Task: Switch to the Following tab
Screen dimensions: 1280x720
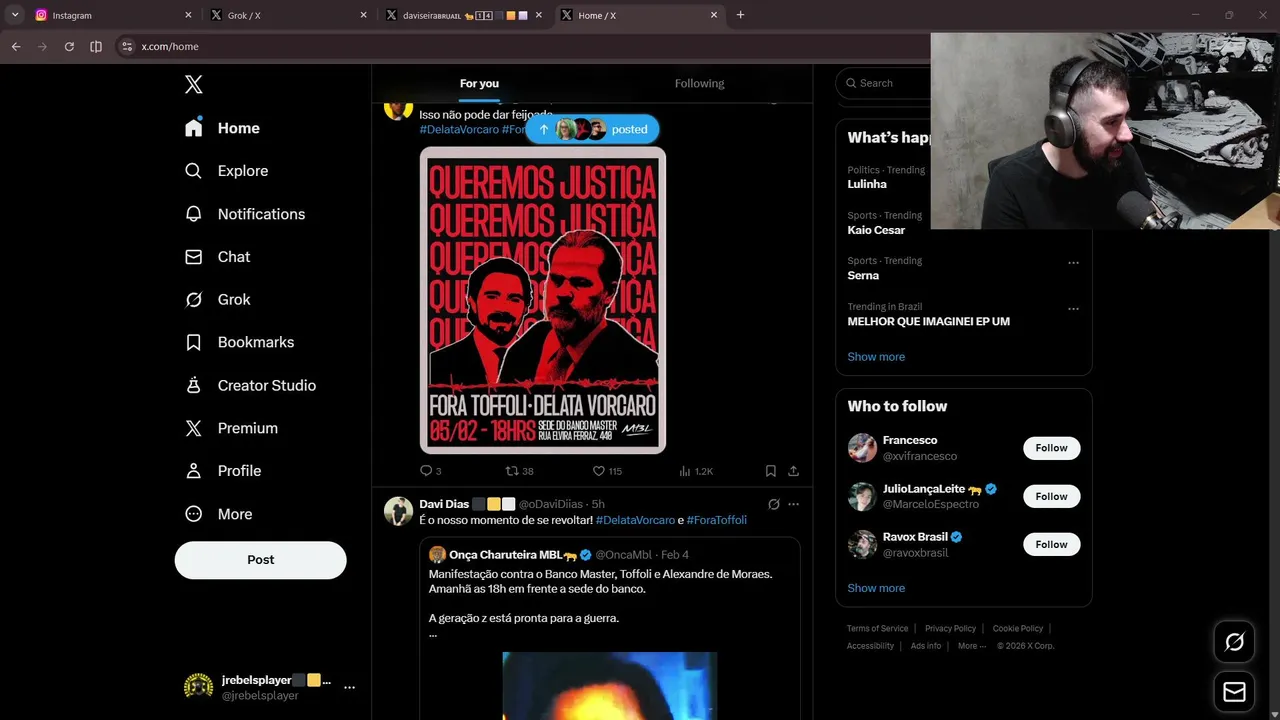Action: [x=699, y=84]
